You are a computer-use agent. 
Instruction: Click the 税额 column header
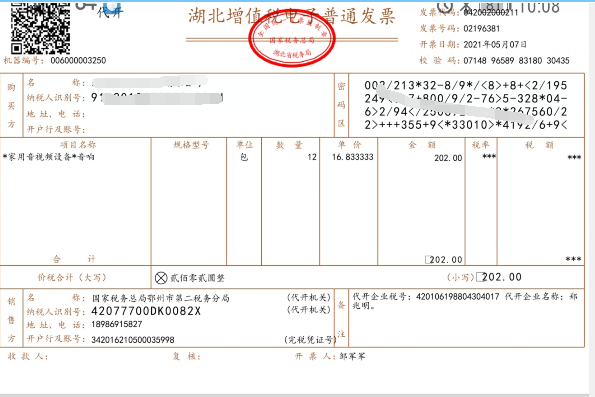539,145
